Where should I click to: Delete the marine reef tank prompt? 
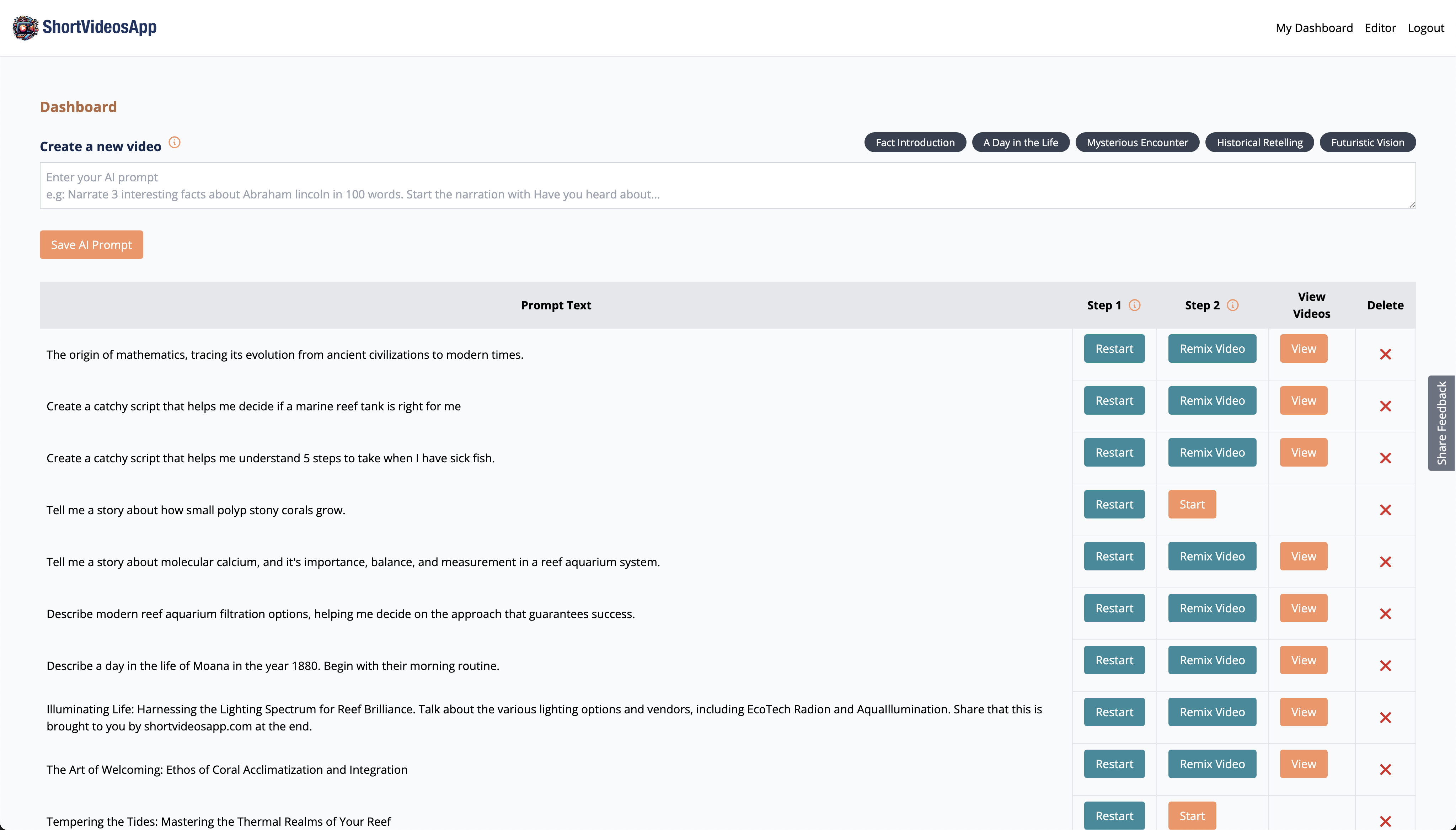[x=1385, y=406]
